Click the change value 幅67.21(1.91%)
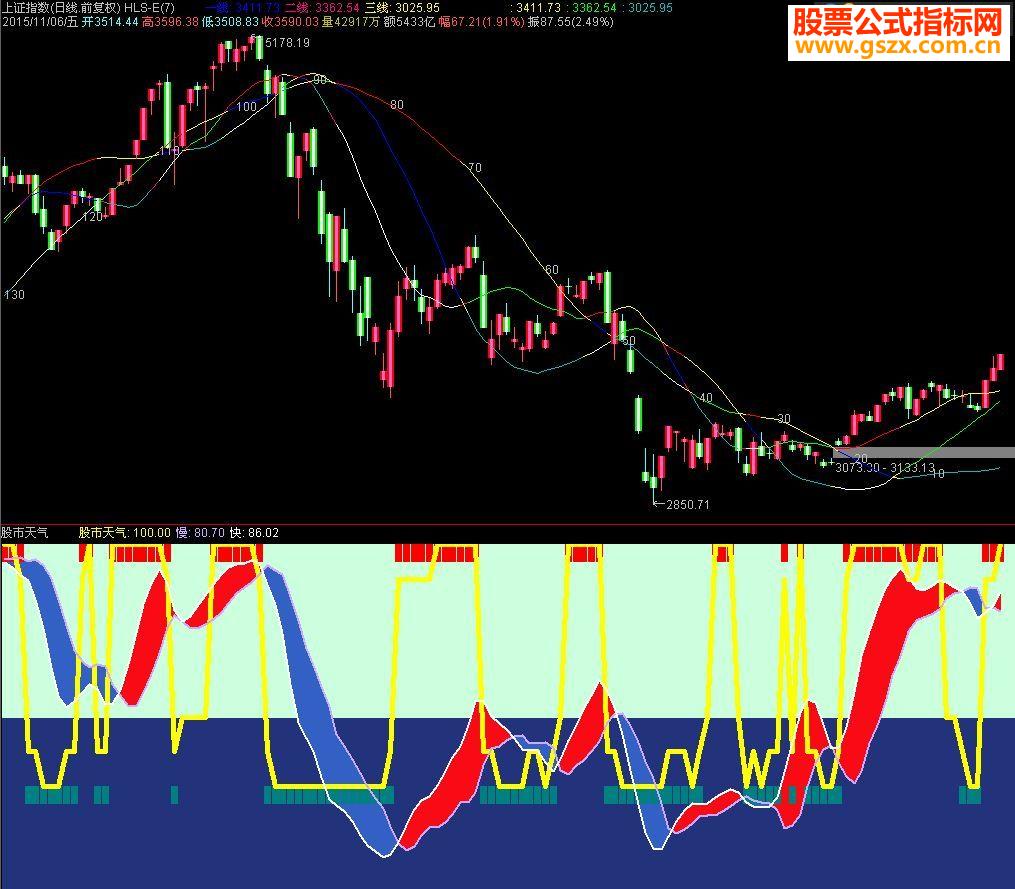 click(x=481, y=22)
